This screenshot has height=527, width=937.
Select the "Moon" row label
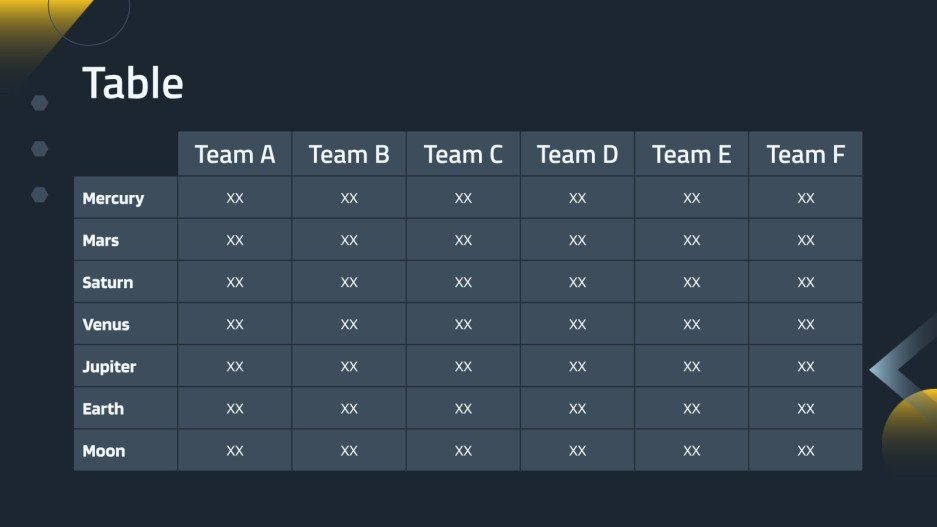(104, 450)
